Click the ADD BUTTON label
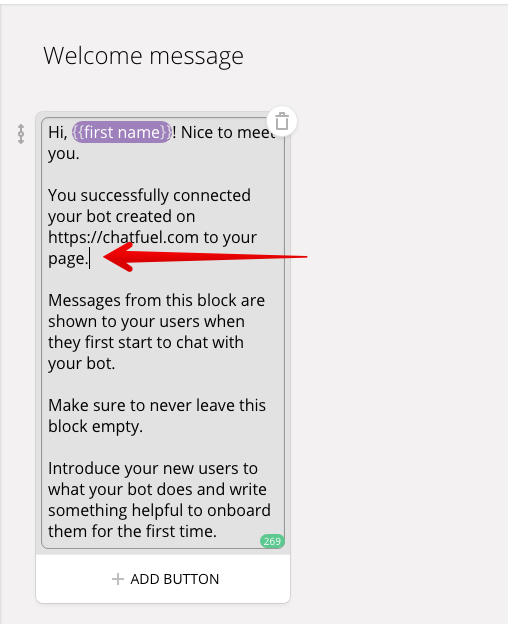The height and width of the screenshot is (624, 508). 175,579
